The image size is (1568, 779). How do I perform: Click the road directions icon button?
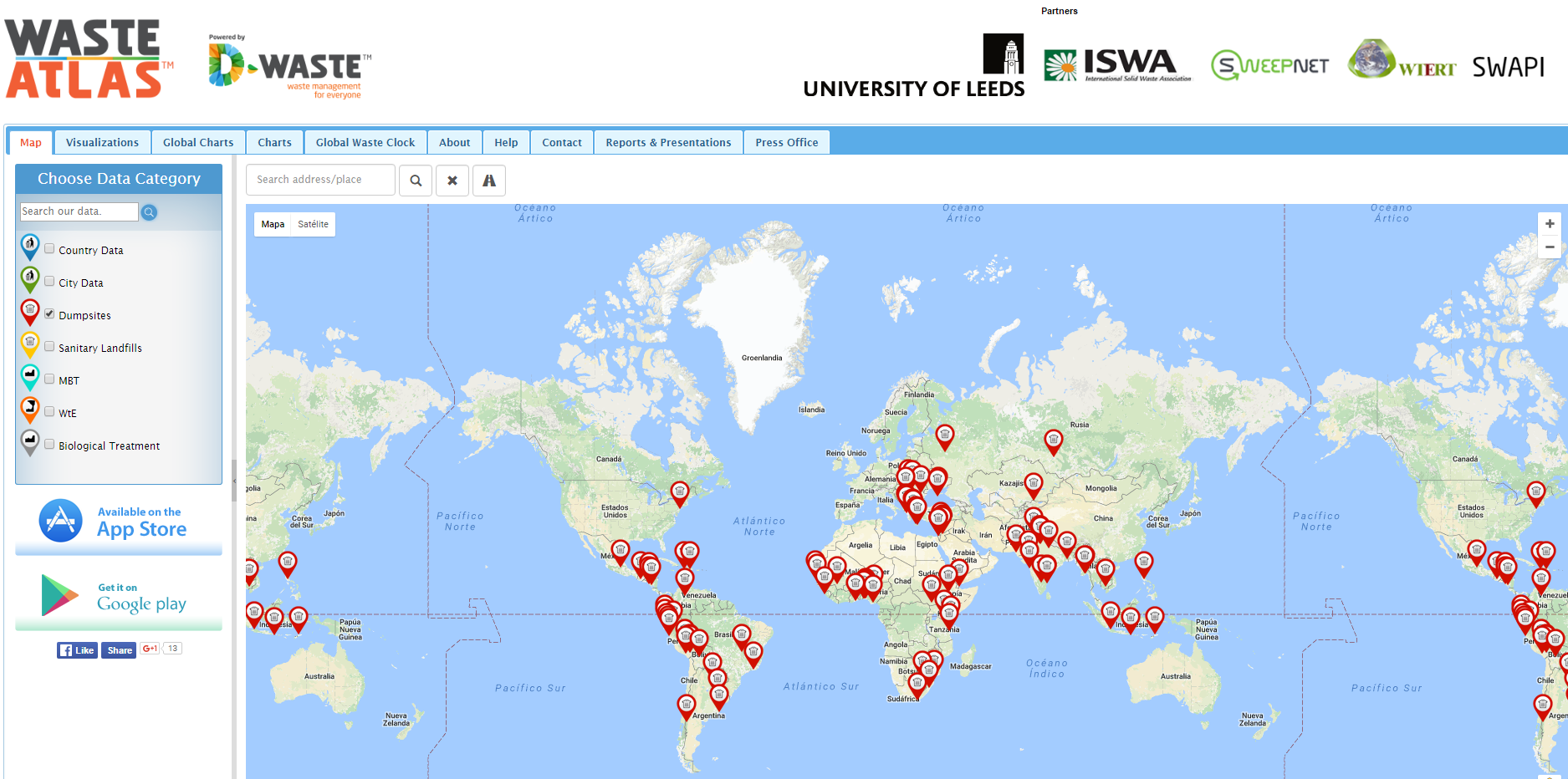pyautogui.click(x=489, y=181)
